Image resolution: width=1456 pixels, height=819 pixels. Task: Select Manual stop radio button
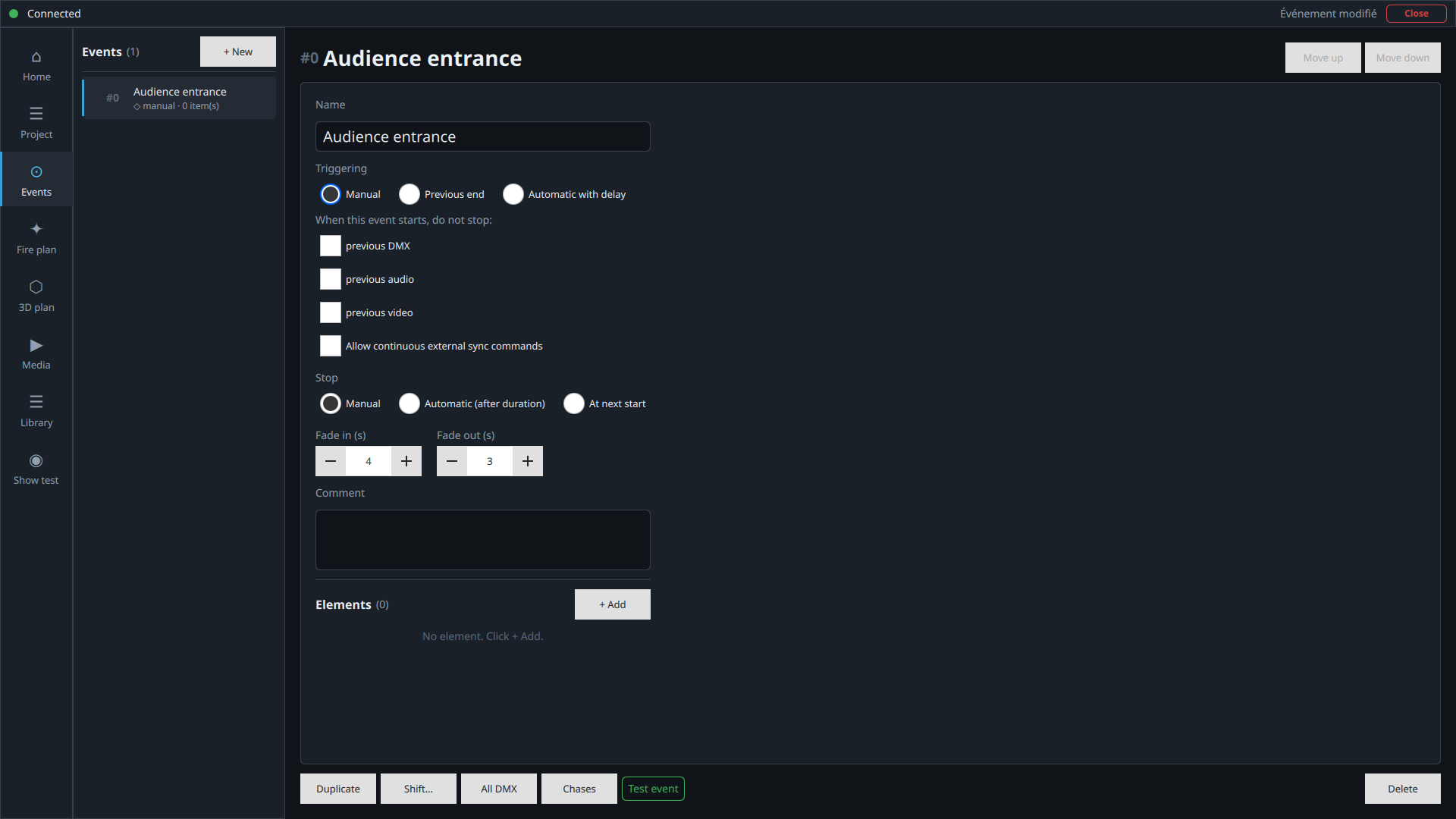pyautogui.click(x=331, y=403)
